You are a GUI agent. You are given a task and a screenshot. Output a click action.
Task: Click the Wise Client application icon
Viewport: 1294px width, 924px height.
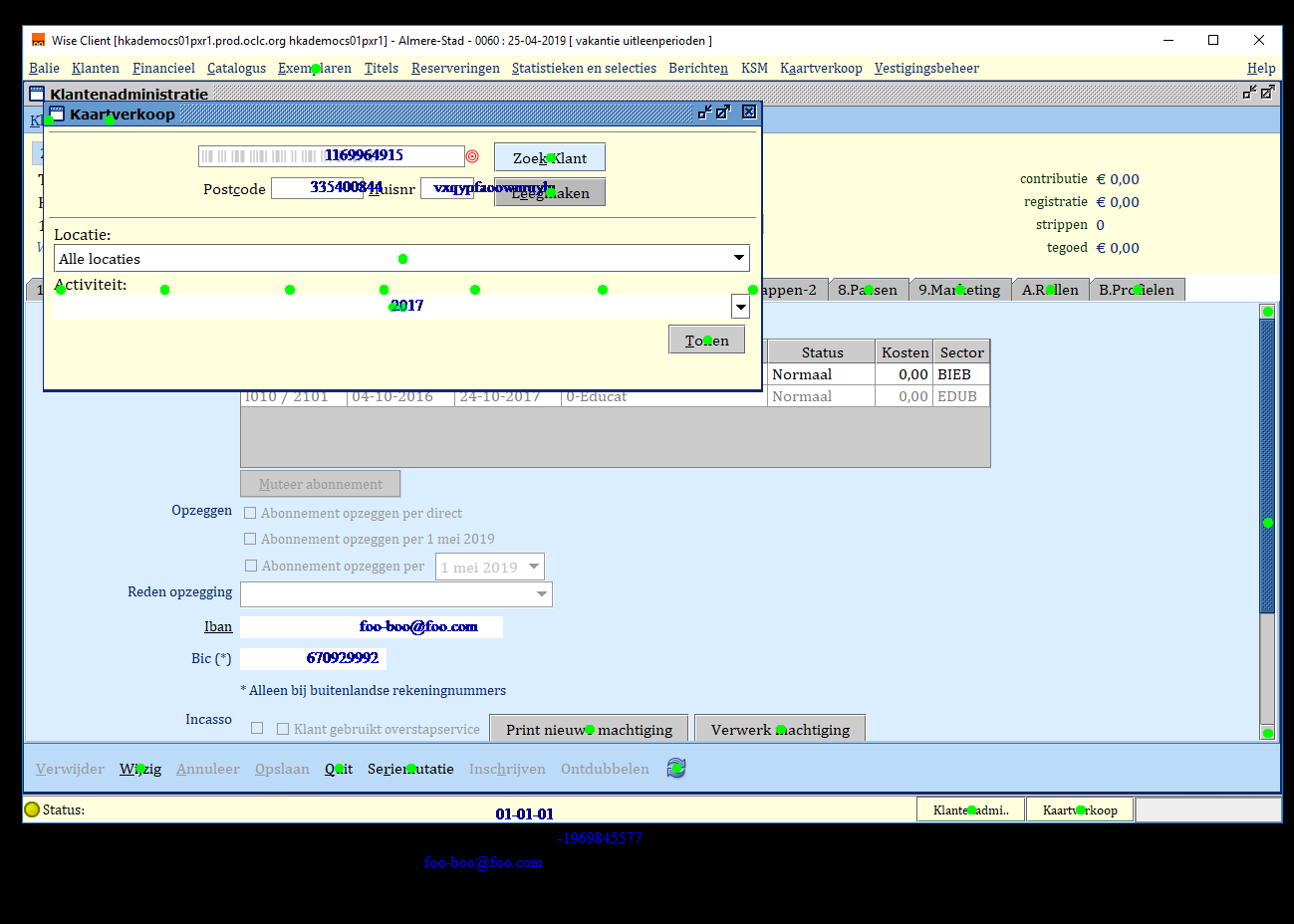click(38, 40)
